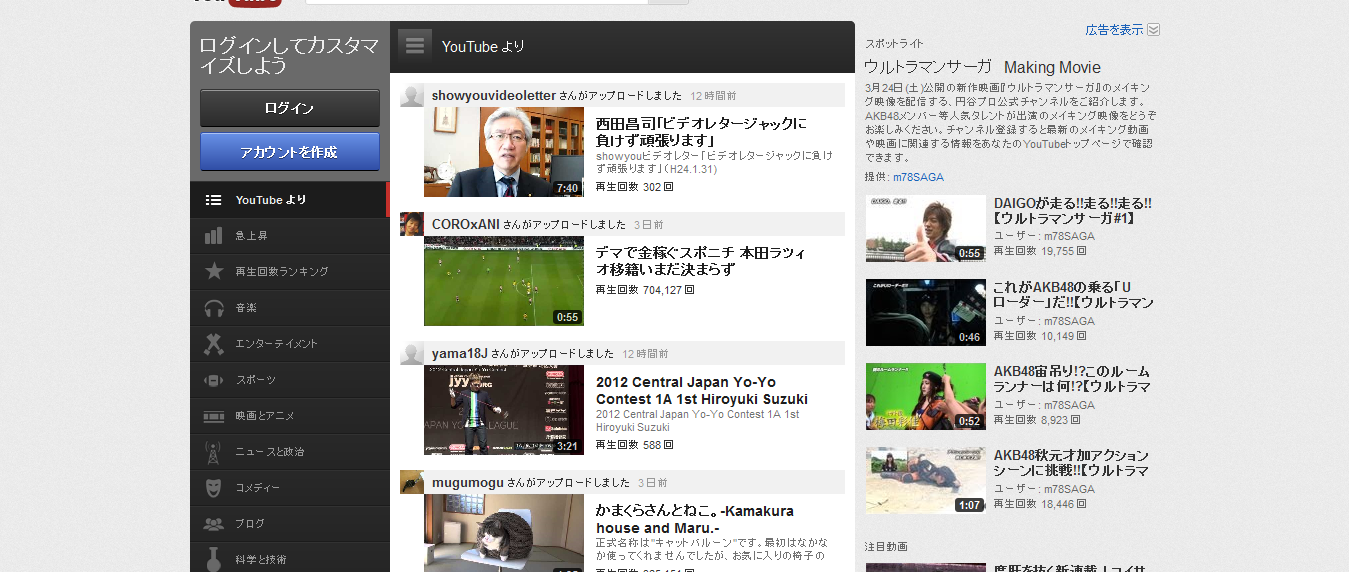Click the film strip icon for 映画とアニメ

213,416
